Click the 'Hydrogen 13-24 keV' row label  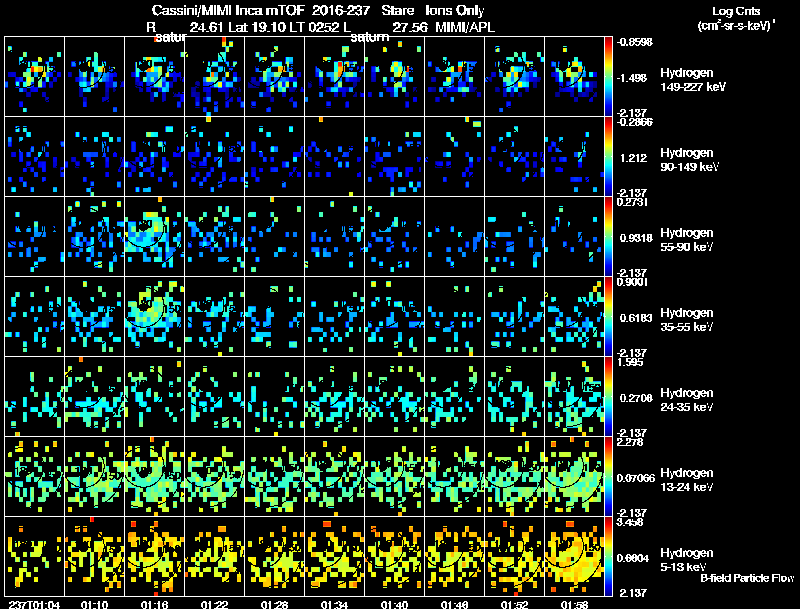point(687,480)
